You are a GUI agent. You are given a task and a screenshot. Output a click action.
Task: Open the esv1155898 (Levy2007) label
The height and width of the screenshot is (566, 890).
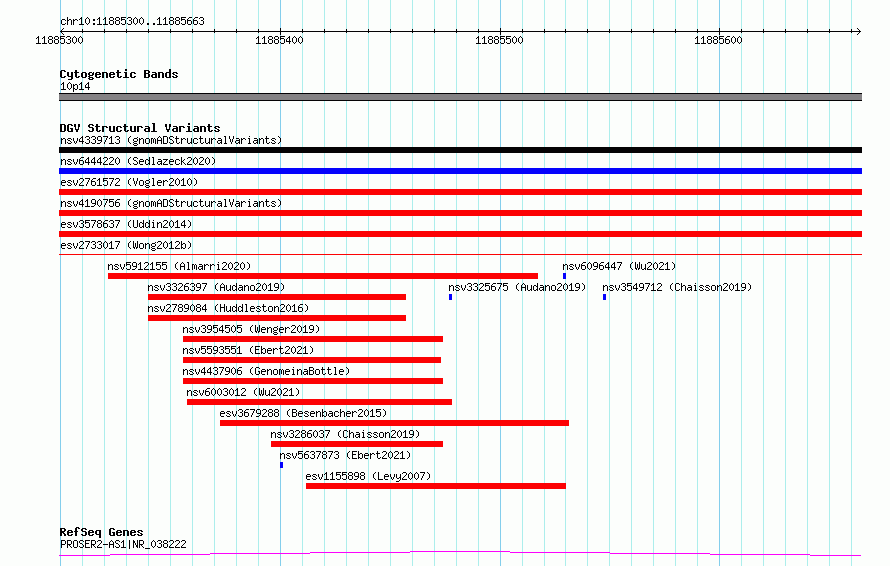[x=368, y=476]
